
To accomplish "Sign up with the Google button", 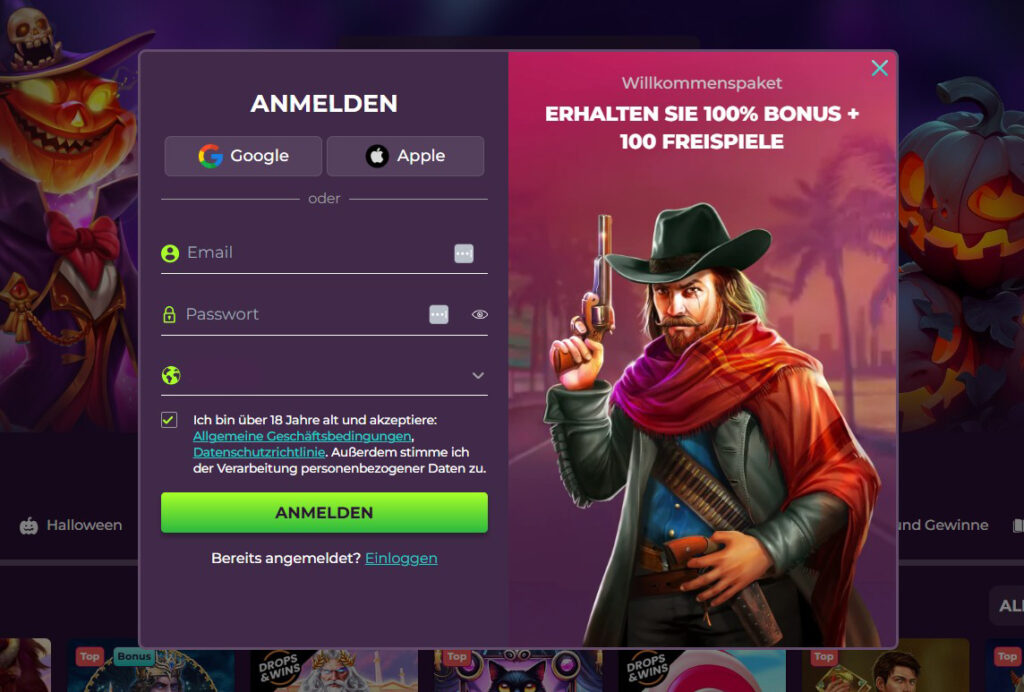I will click(x=243, y=156).
